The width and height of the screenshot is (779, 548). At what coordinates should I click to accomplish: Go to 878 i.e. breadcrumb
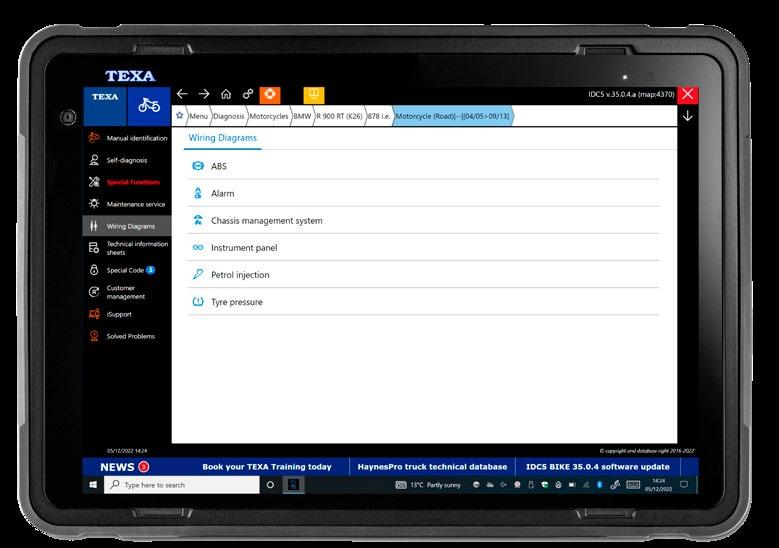click(379, 116)
